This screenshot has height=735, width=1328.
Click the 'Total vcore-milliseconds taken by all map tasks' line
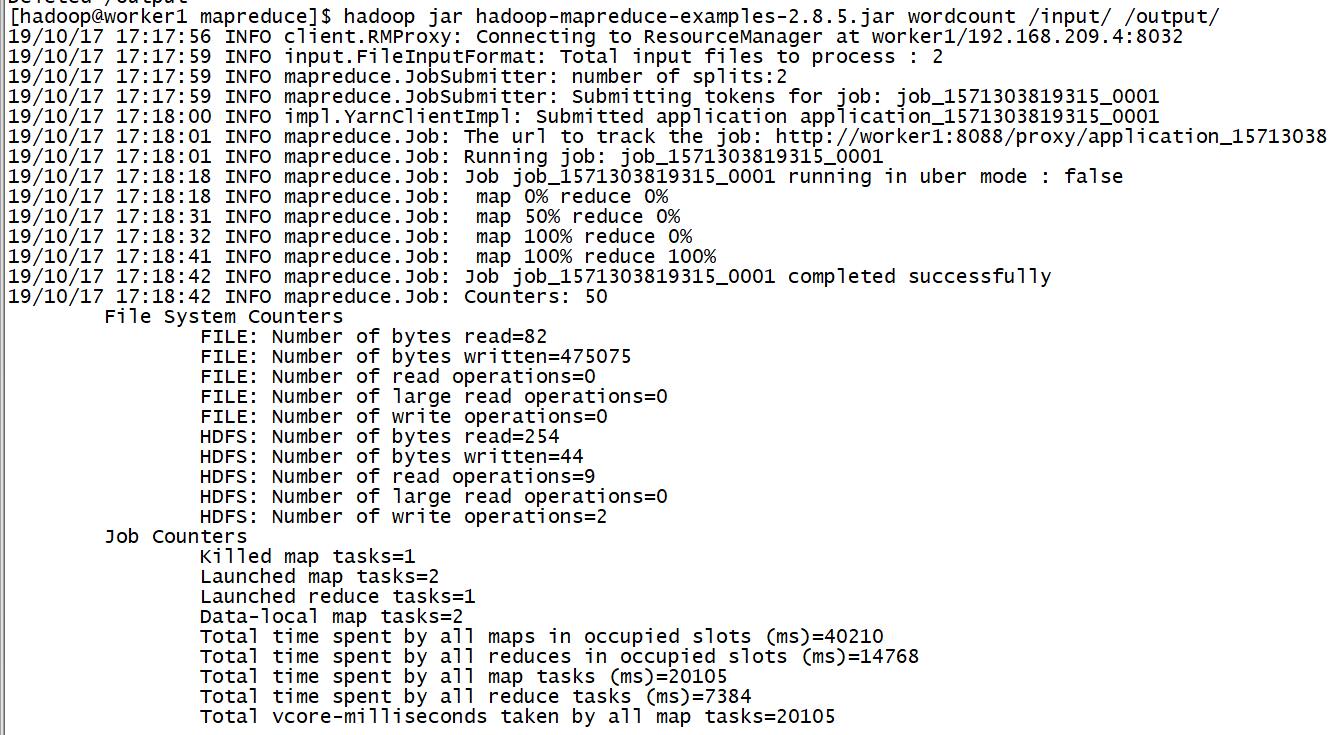click(517, 716)
